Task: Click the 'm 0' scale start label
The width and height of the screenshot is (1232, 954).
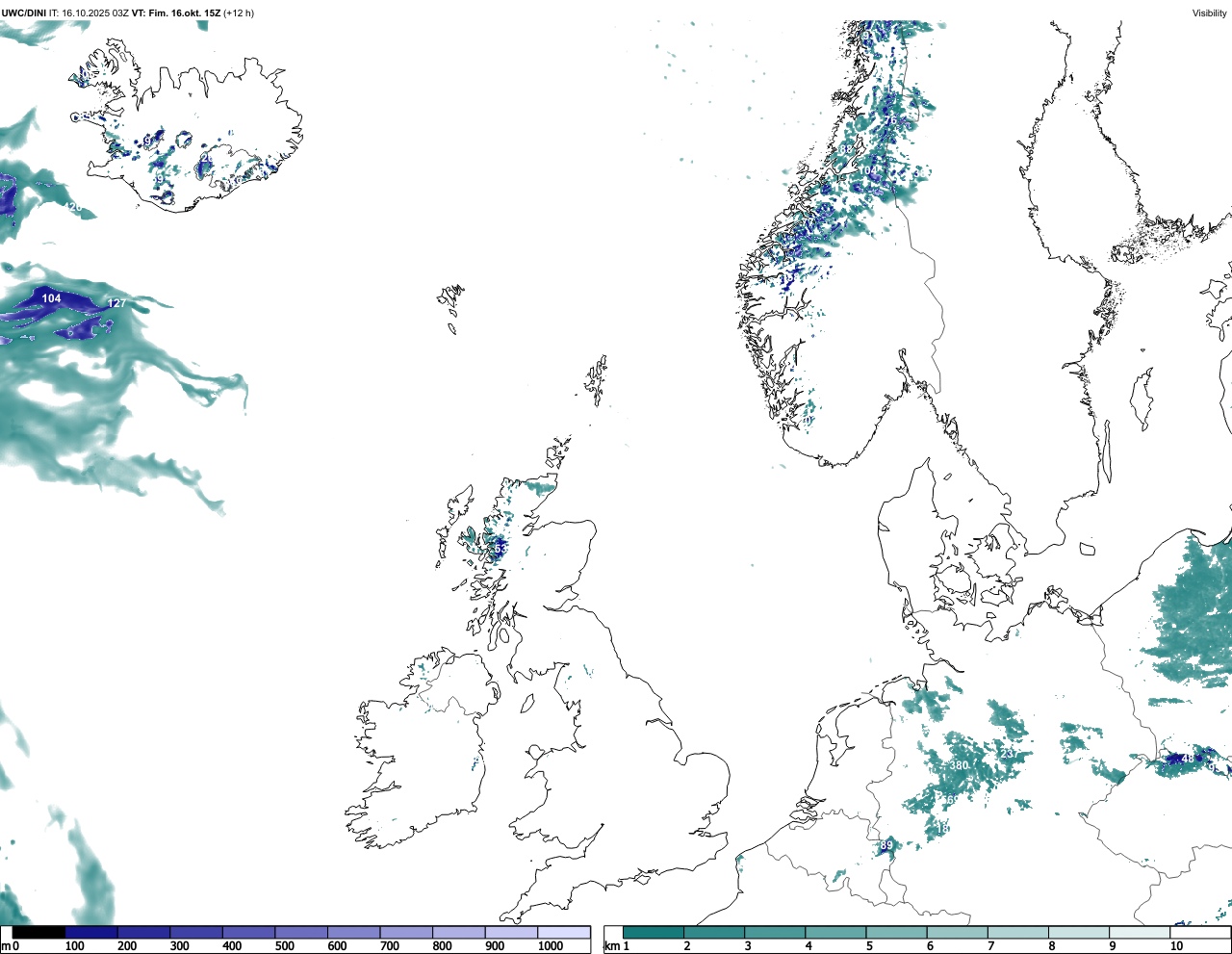Action: [11, 946]
